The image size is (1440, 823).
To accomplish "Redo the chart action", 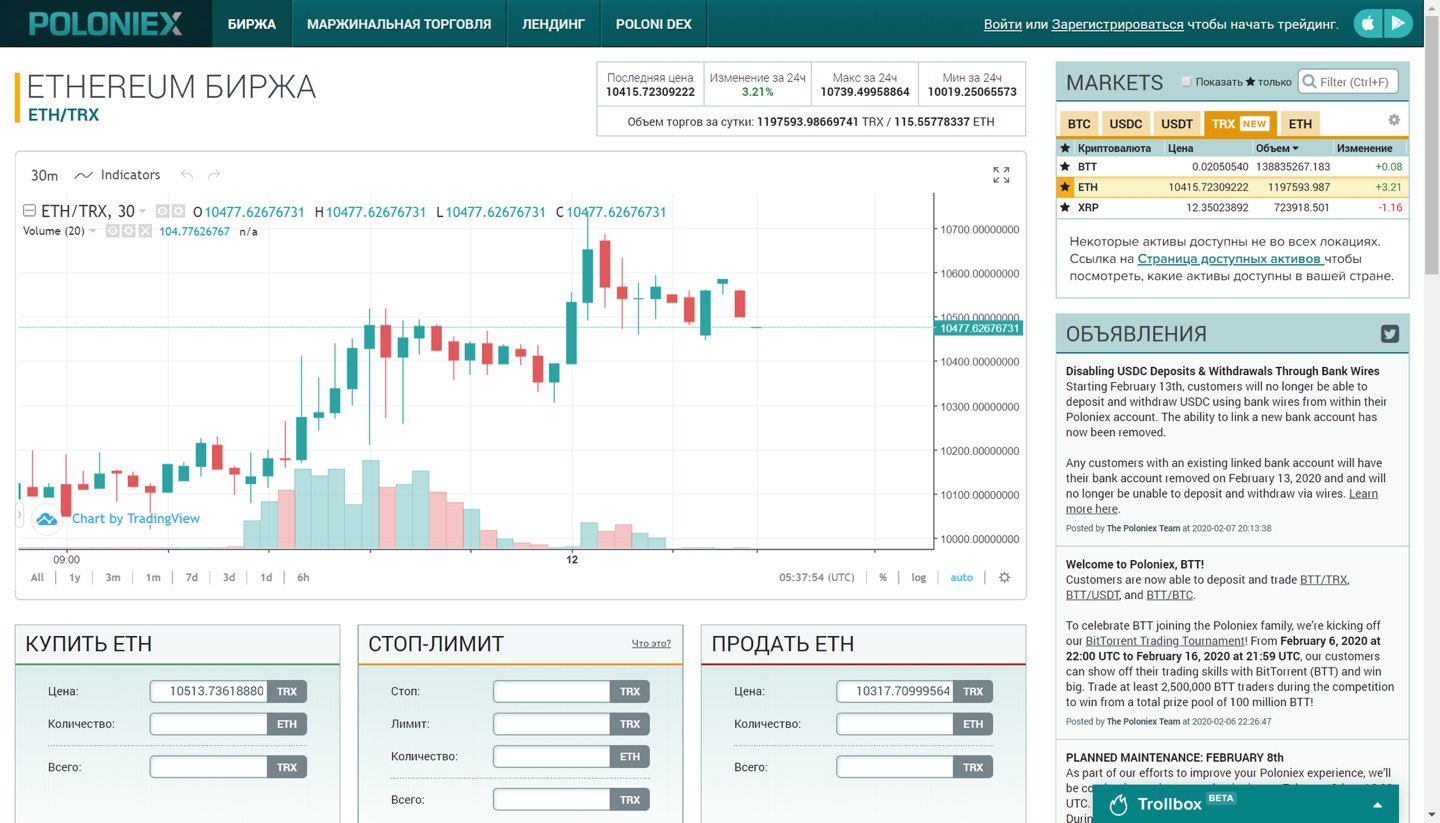I will pos(214,175).
